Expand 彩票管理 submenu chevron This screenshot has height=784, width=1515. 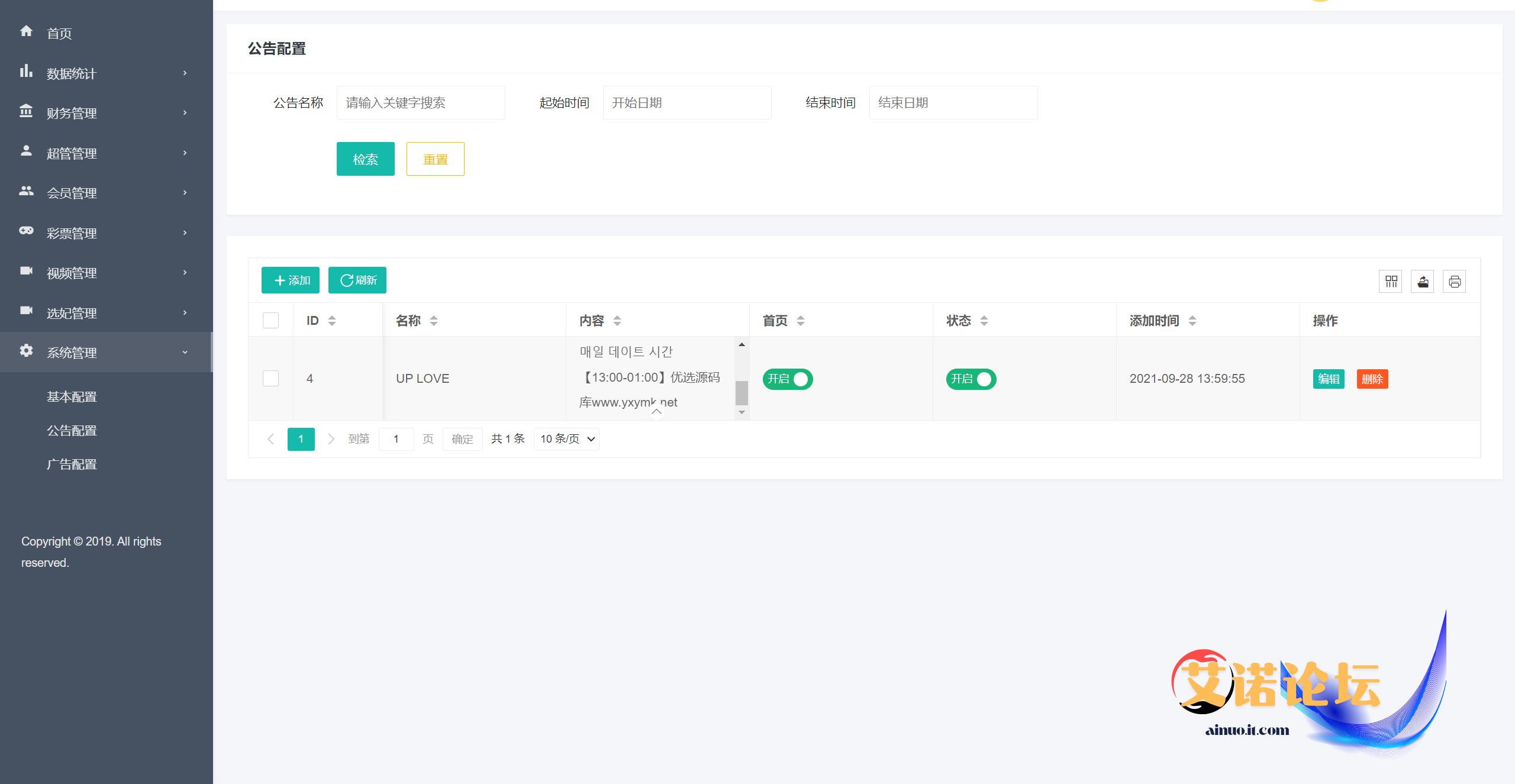(185, 233)
